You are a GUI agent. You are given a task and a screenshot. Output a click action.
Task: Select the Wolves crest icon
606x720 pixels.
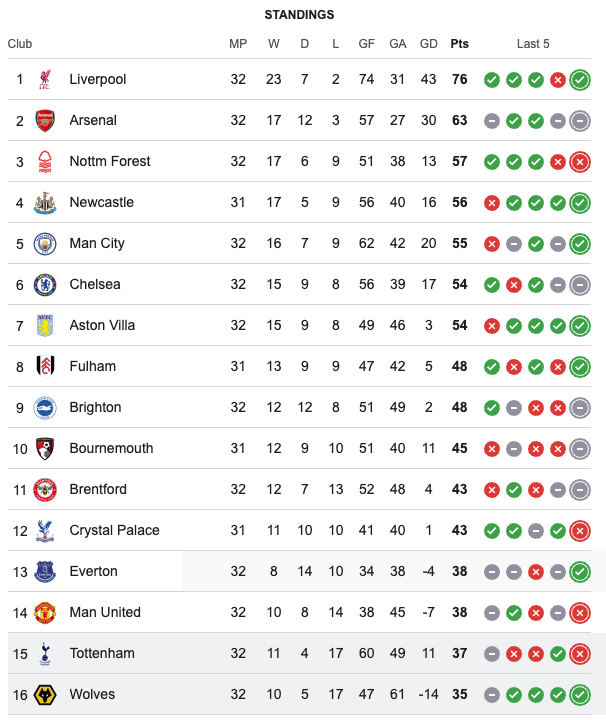[45, 695]
